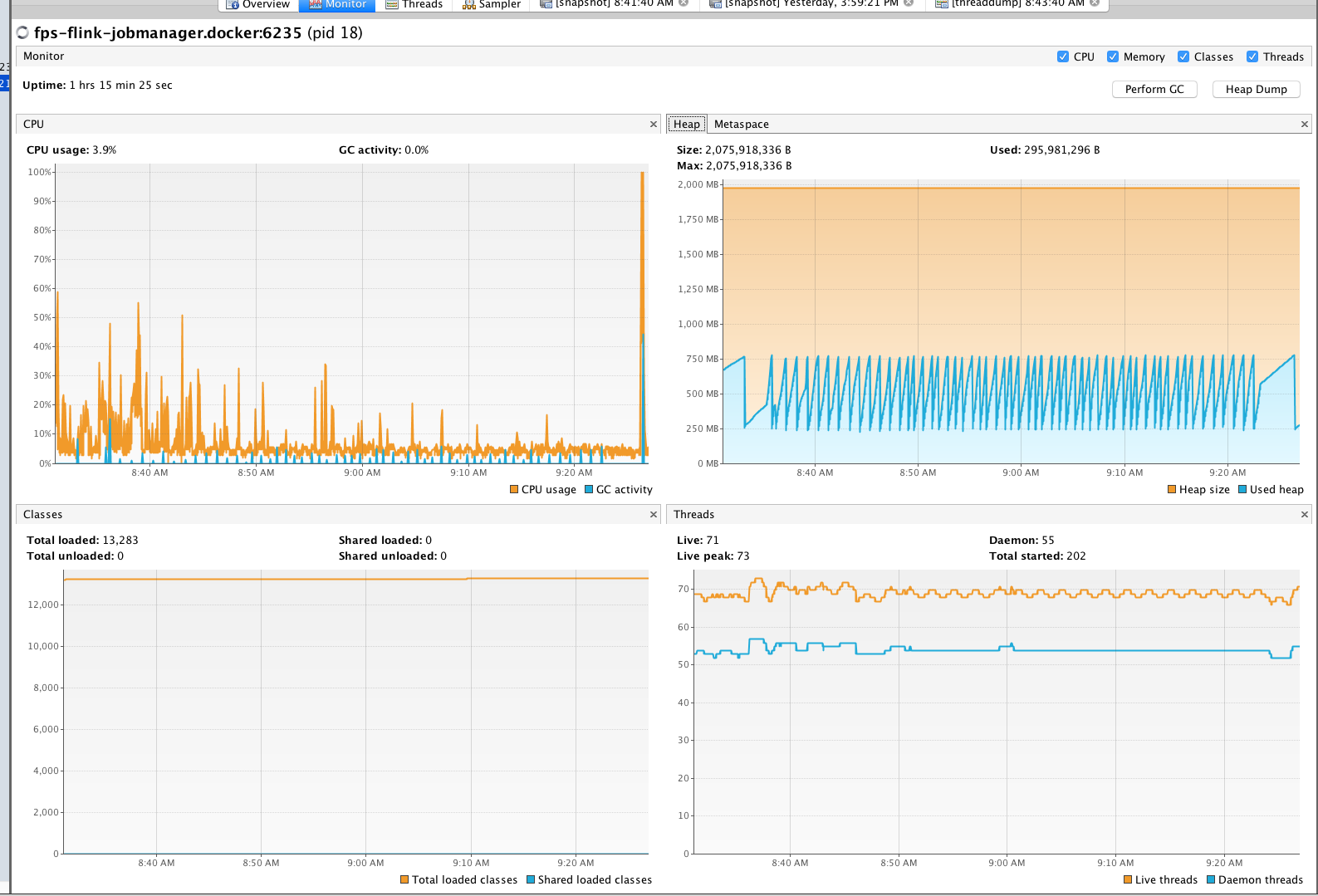The image size is (1318, 896).
Task: Select the Monitor tab
Action: pos(337,4)
